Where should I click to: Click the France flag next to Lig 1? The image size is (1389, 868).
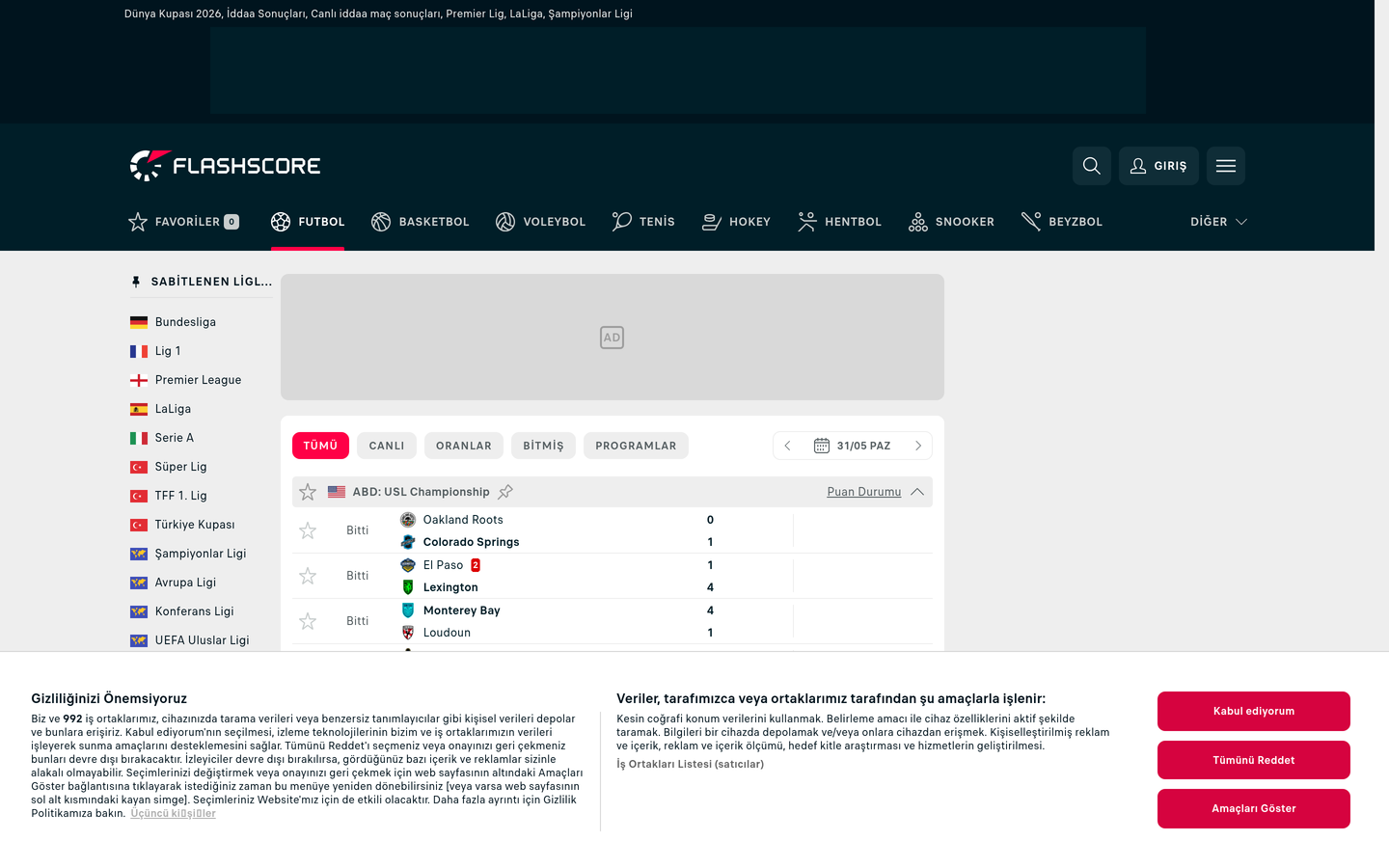tap(139, 351)
